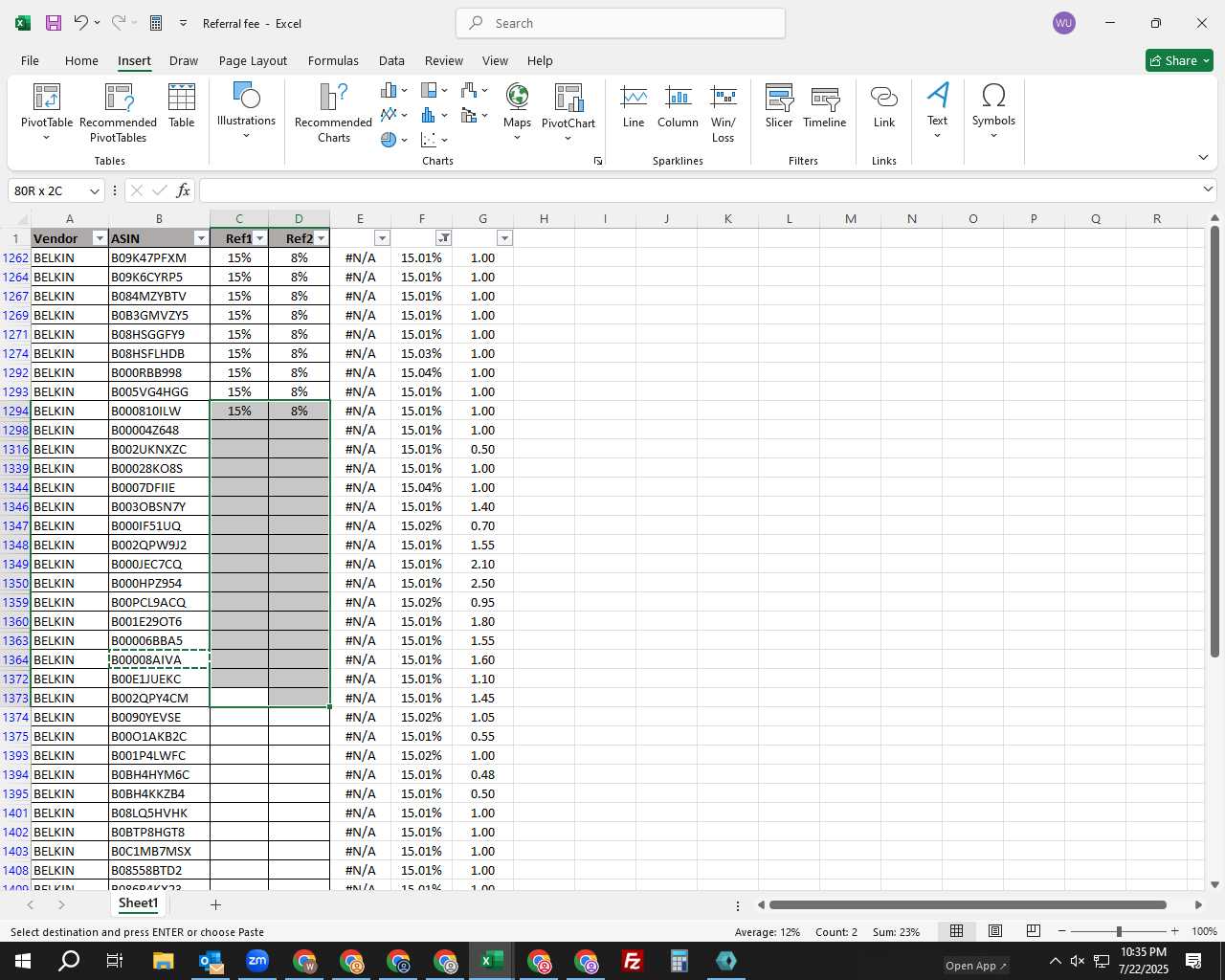This screenshot has width=1225, height=980.
Task: Select the Sheet1 tab
Action: (138, 903)
